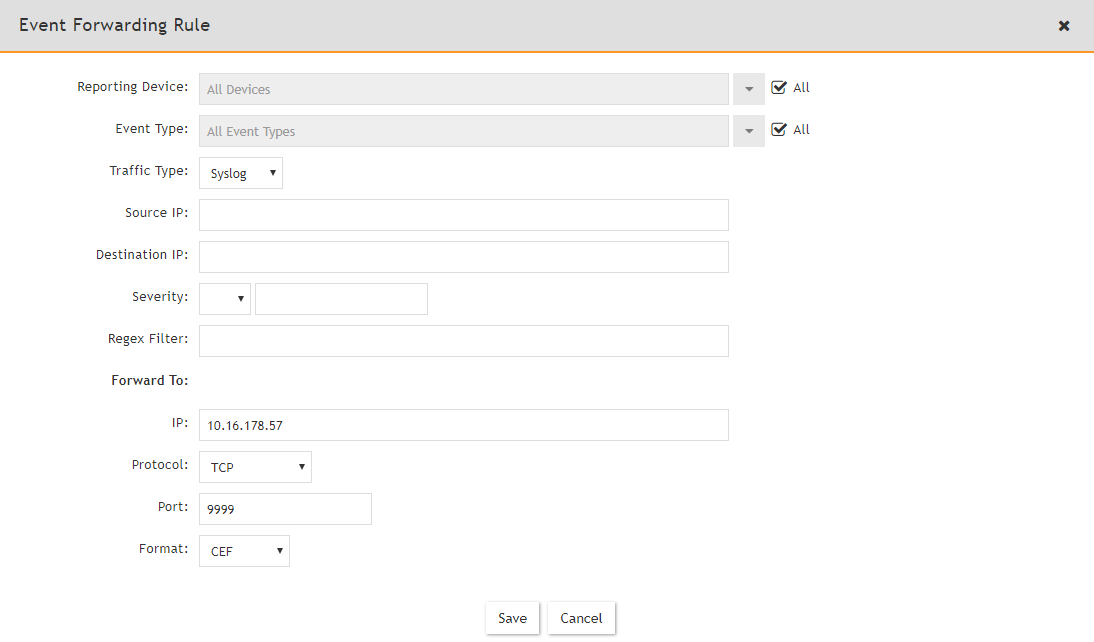Viewport: 1094px width, 642px height.
Task: Open the Severity comparison dropdown
Action: click(x=224, y=298)
